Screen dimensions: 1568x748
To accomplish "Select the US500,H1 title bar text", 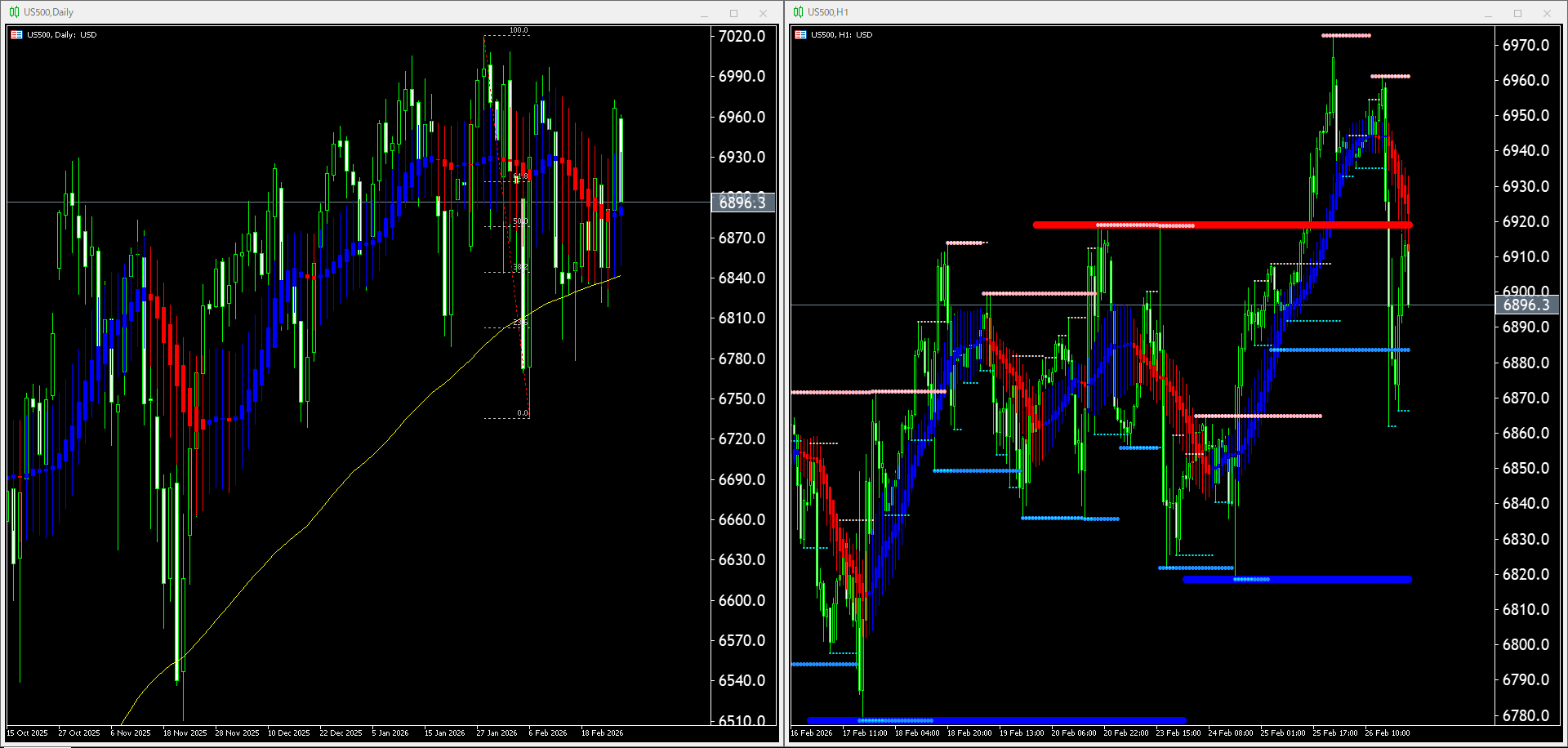I will point(828,12).
